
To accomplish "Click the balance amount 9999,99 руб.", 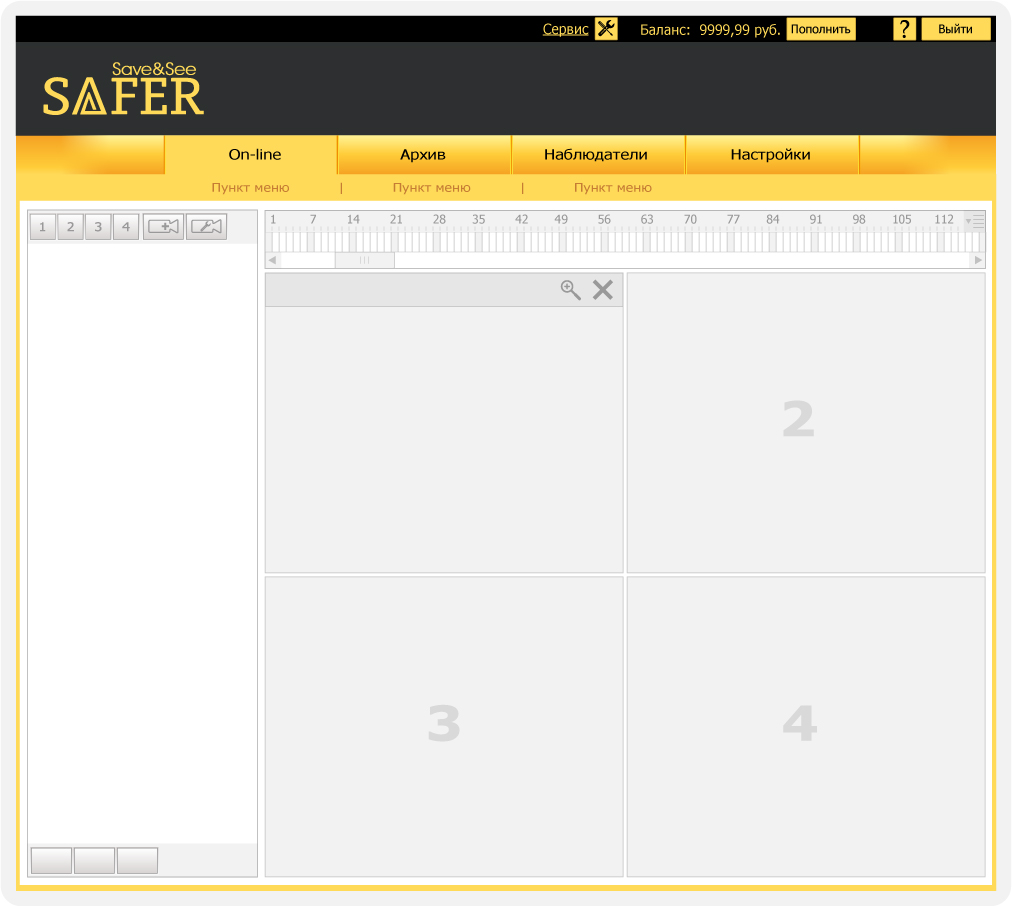I will point(740,30).
